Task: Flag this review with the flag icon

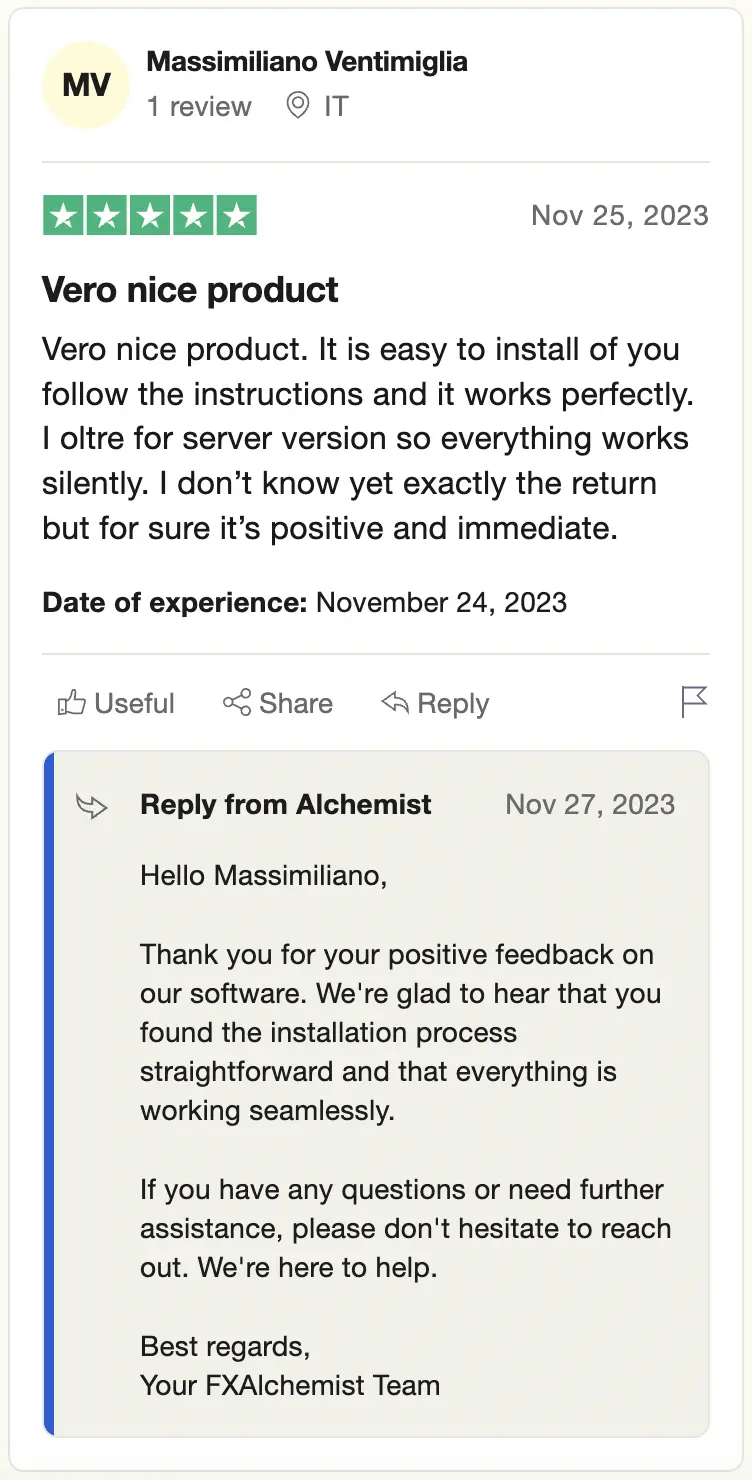Action: (693, 702)
